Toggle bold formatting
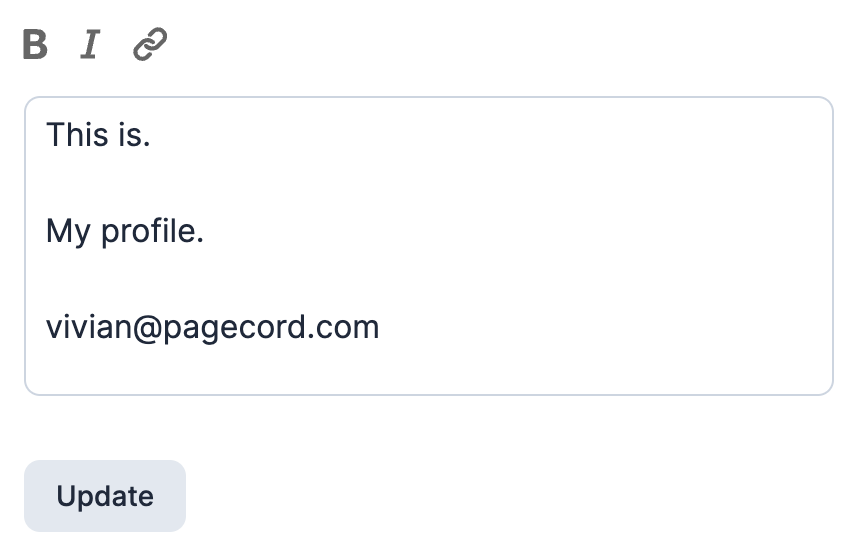Image resolution: width=860 pixels, height=556 pixels. tap(35, 45)
